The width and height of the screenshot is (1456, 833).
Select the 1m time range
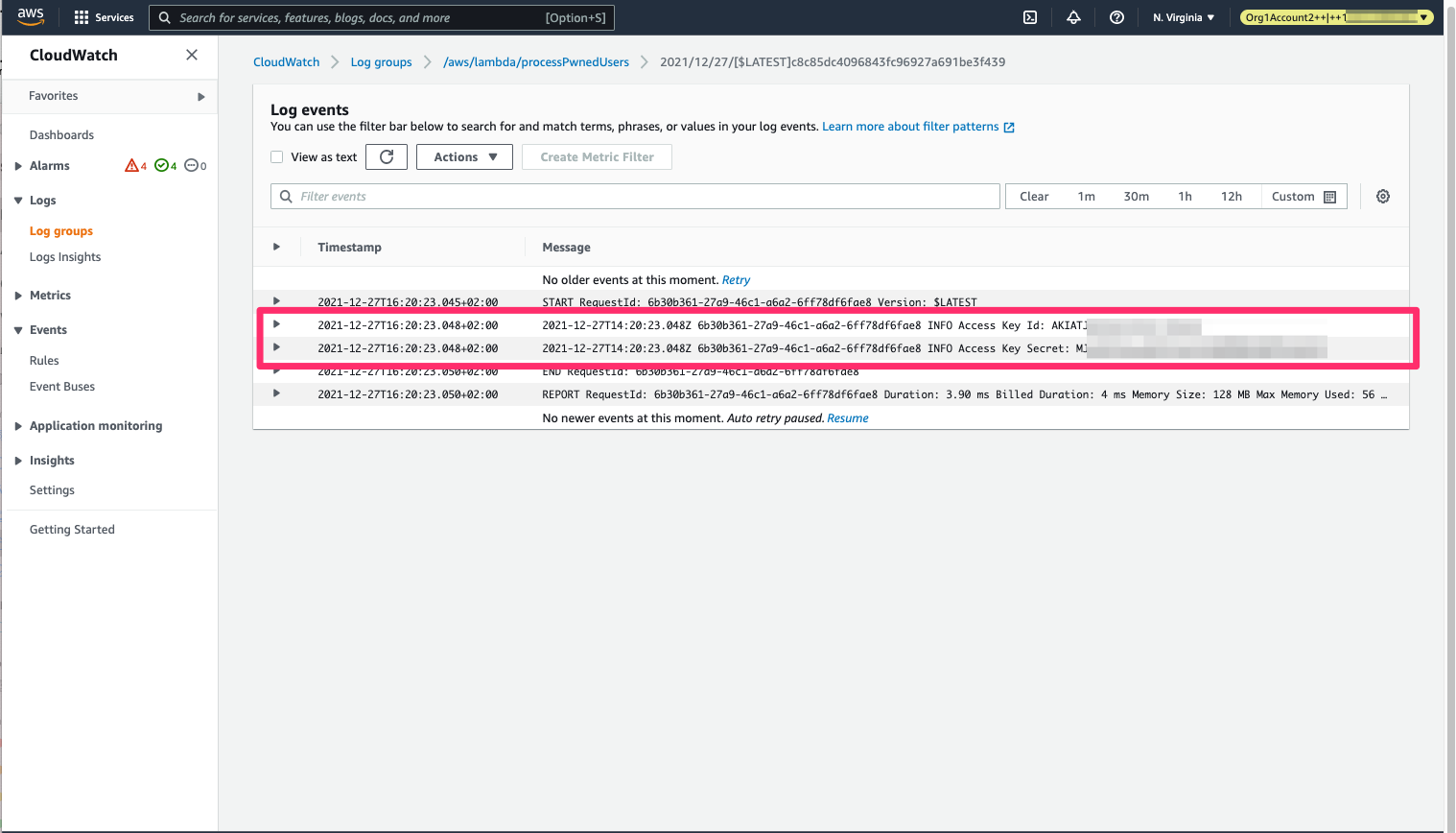click(1087, 197)
